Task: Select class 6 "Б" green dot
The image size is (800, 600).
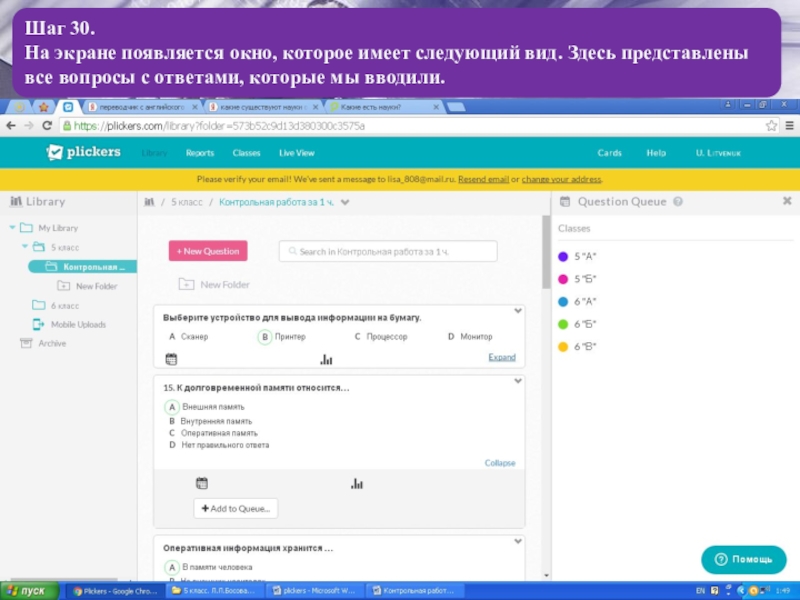Action: click(563, 324)
